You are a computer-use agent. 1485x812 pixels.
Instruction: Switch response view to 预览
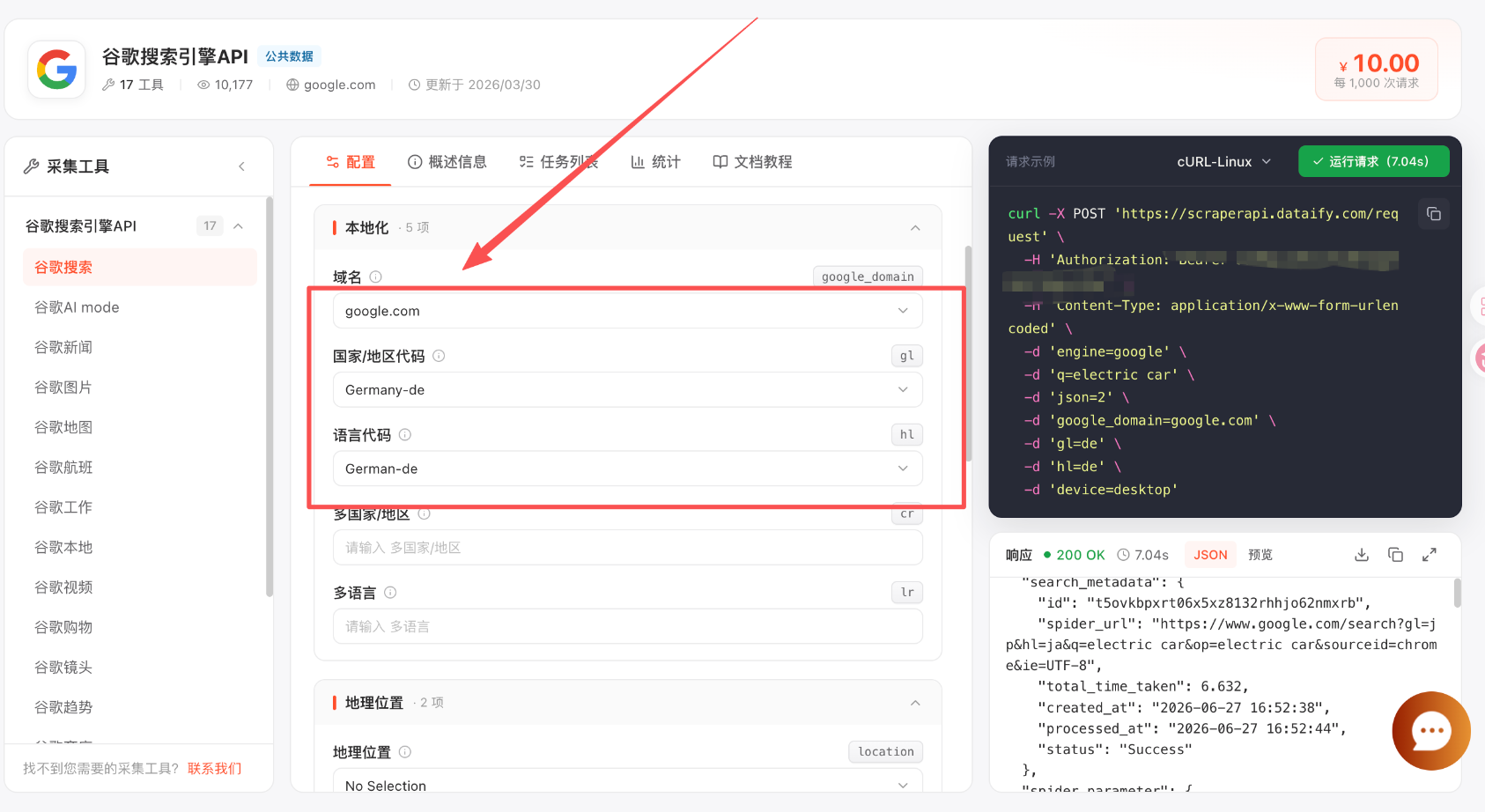pos(1260,555)
